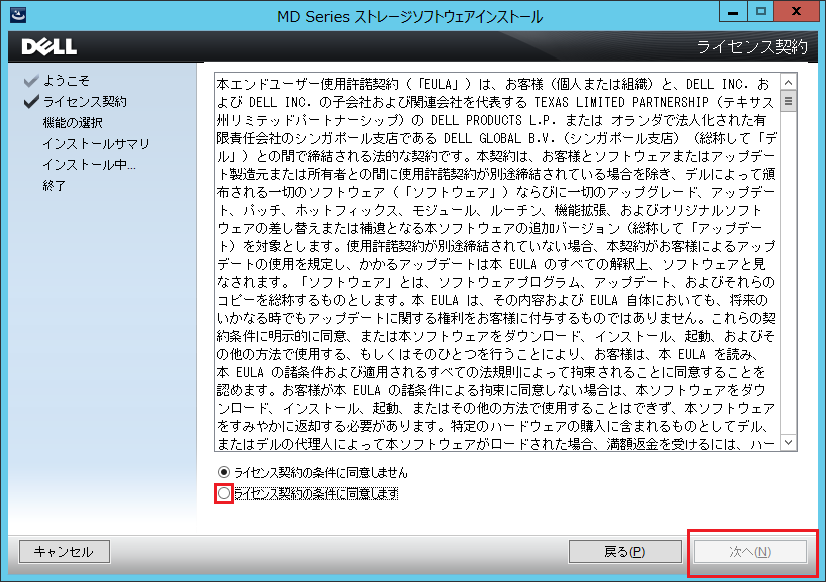Click the scroll down arrow of the EULA text
826x582 pixels.
coord(789,442)
